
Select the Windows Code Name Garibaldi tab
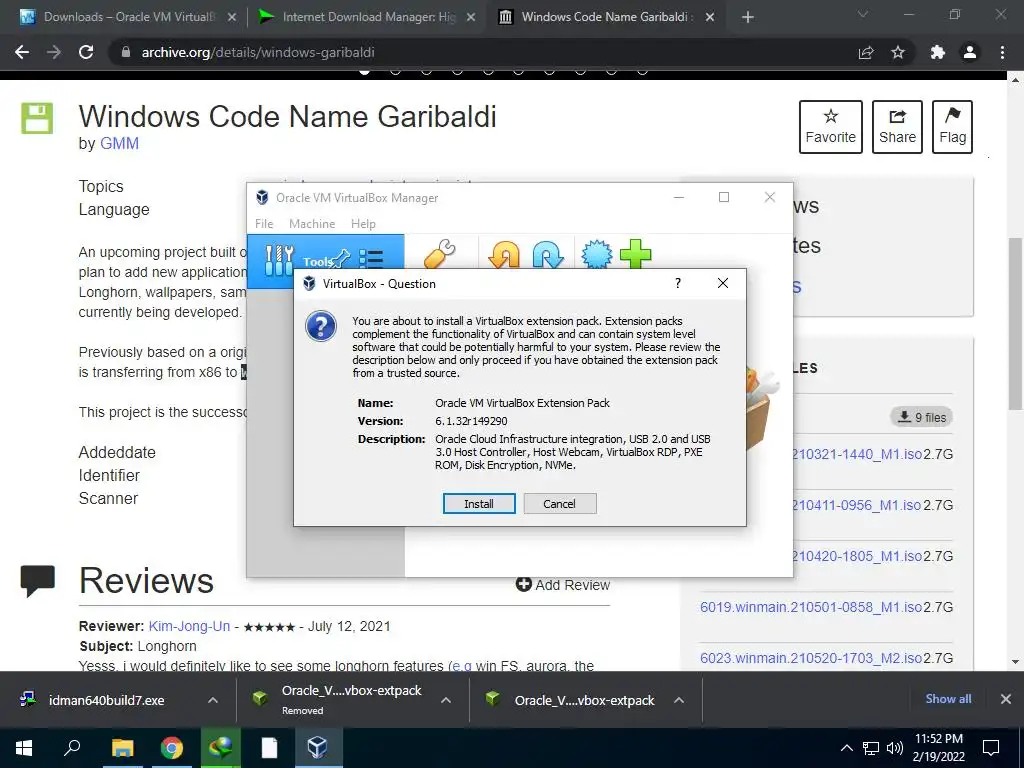(x=604, y=17)
